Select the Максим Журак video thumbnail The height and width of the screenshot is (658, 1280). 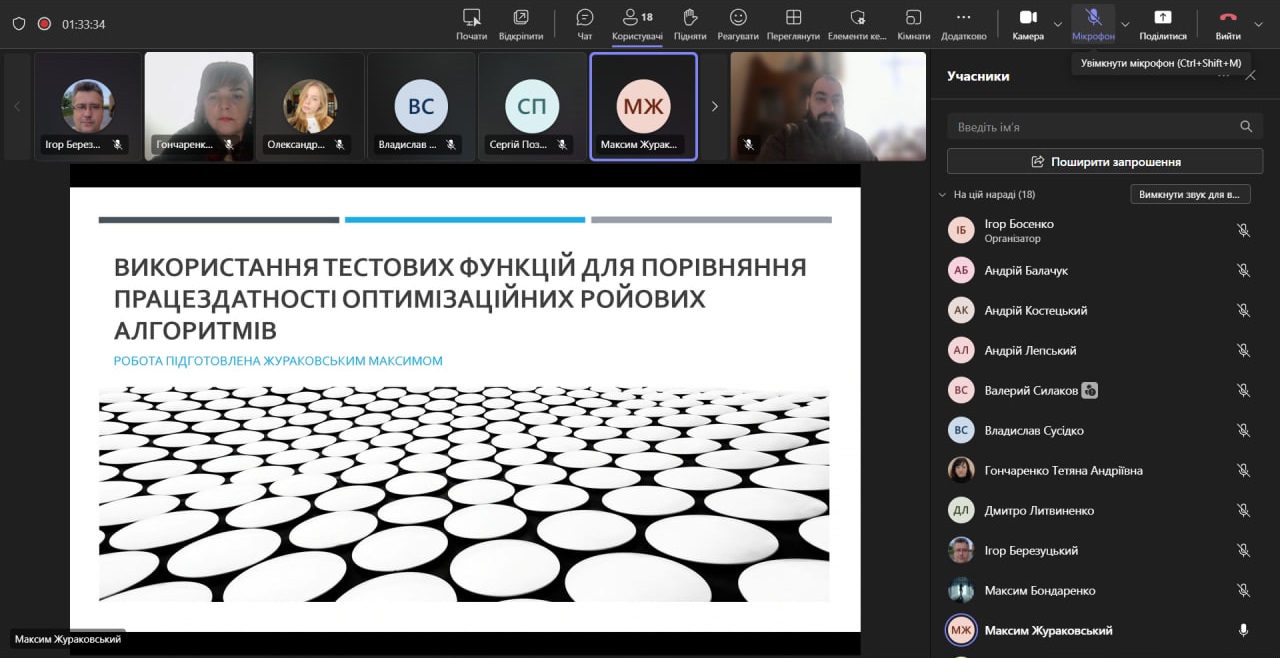[x=643, y=106]
